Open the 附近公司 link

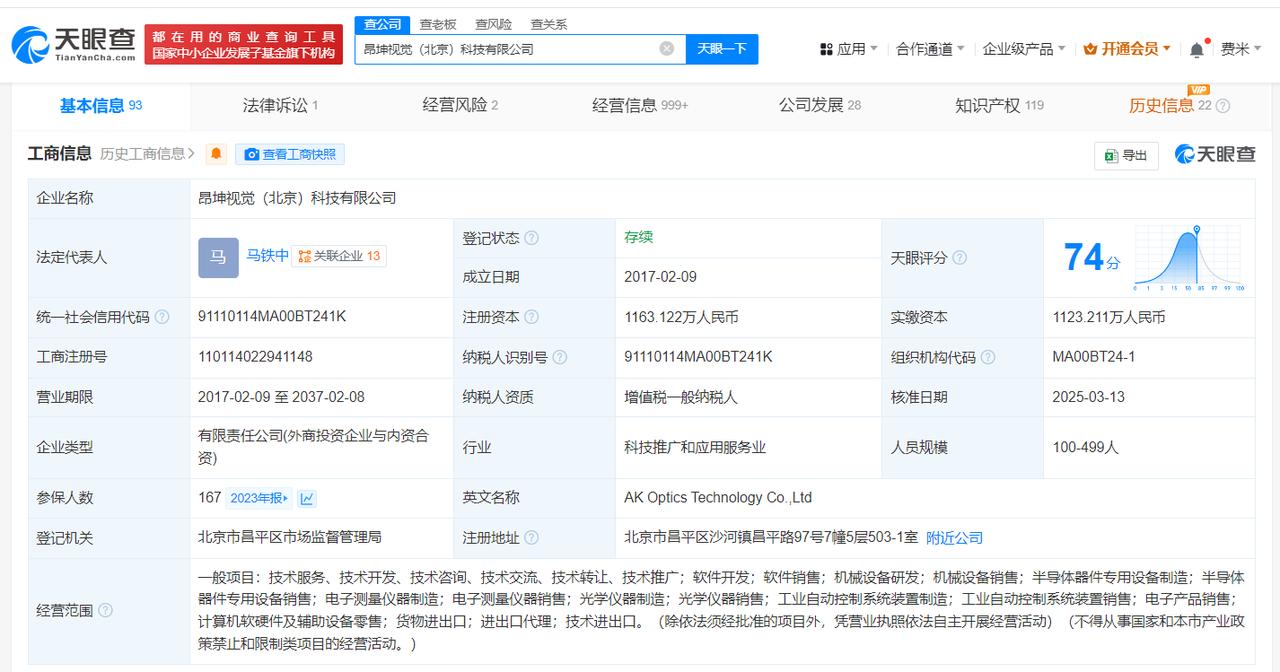954,538
